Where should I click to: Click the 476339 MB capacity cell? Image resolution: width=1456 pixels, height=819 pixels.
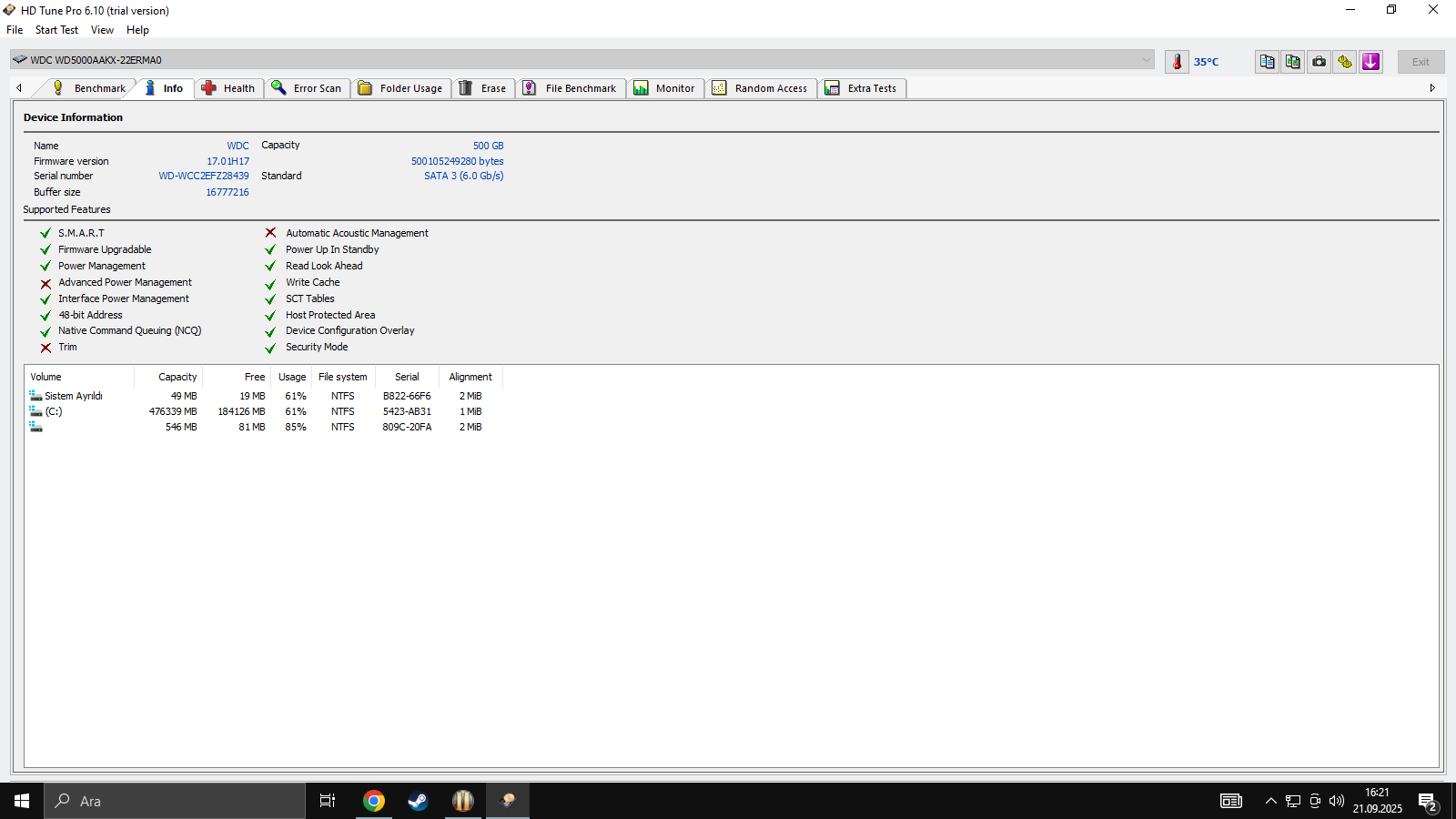point(173,411)
